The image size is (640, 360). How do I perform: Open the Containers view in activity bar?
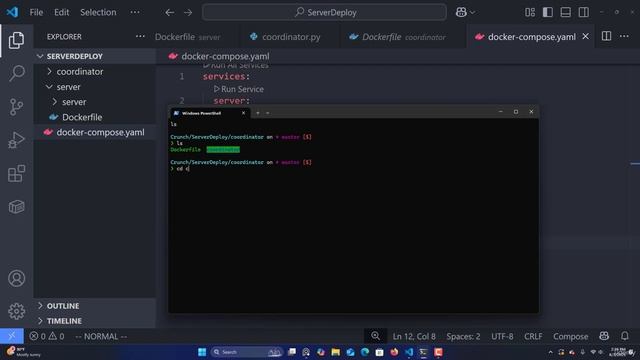pos(16,207)
